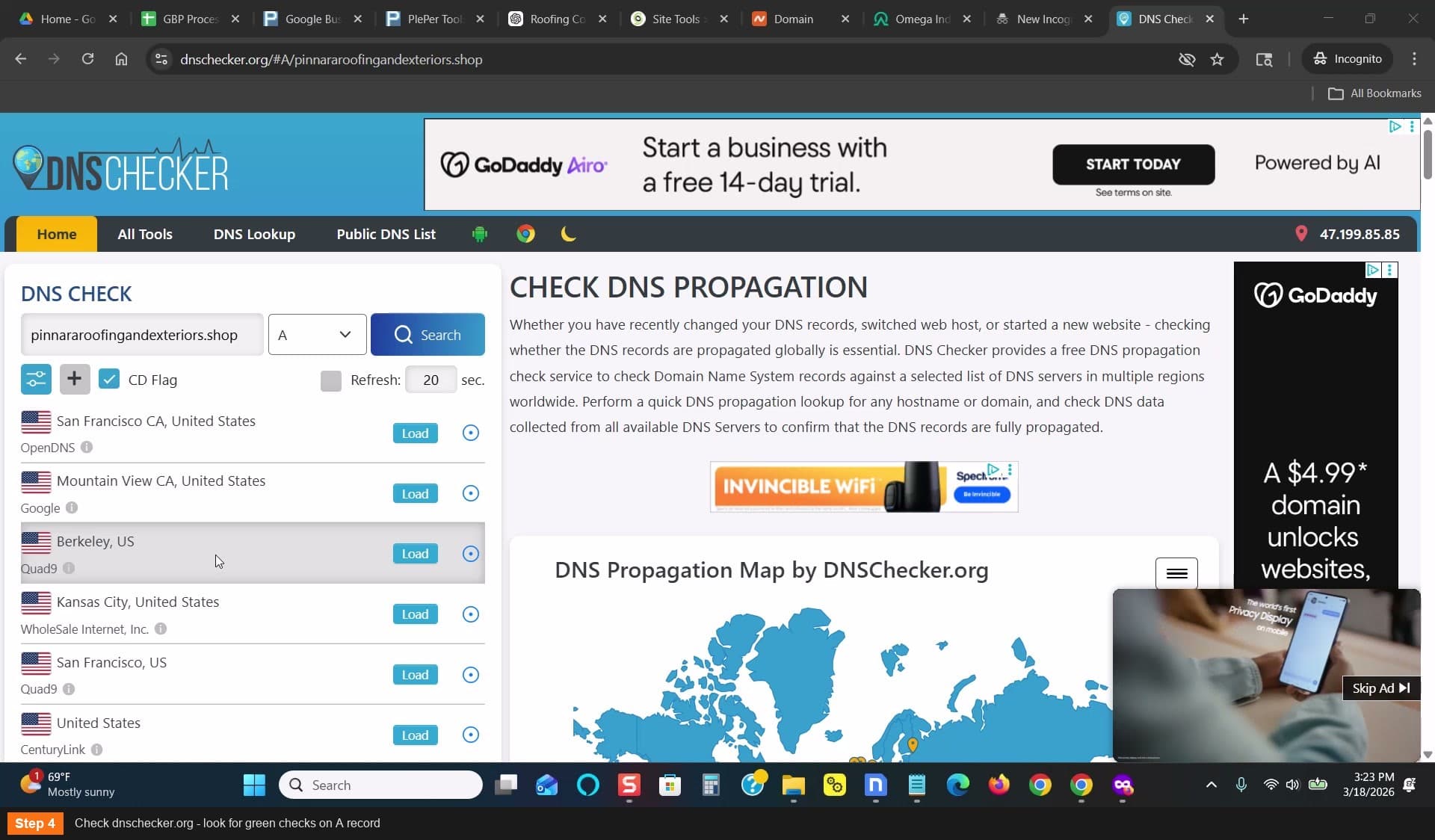Click status circle for Kansas City row

click(471, 614)
